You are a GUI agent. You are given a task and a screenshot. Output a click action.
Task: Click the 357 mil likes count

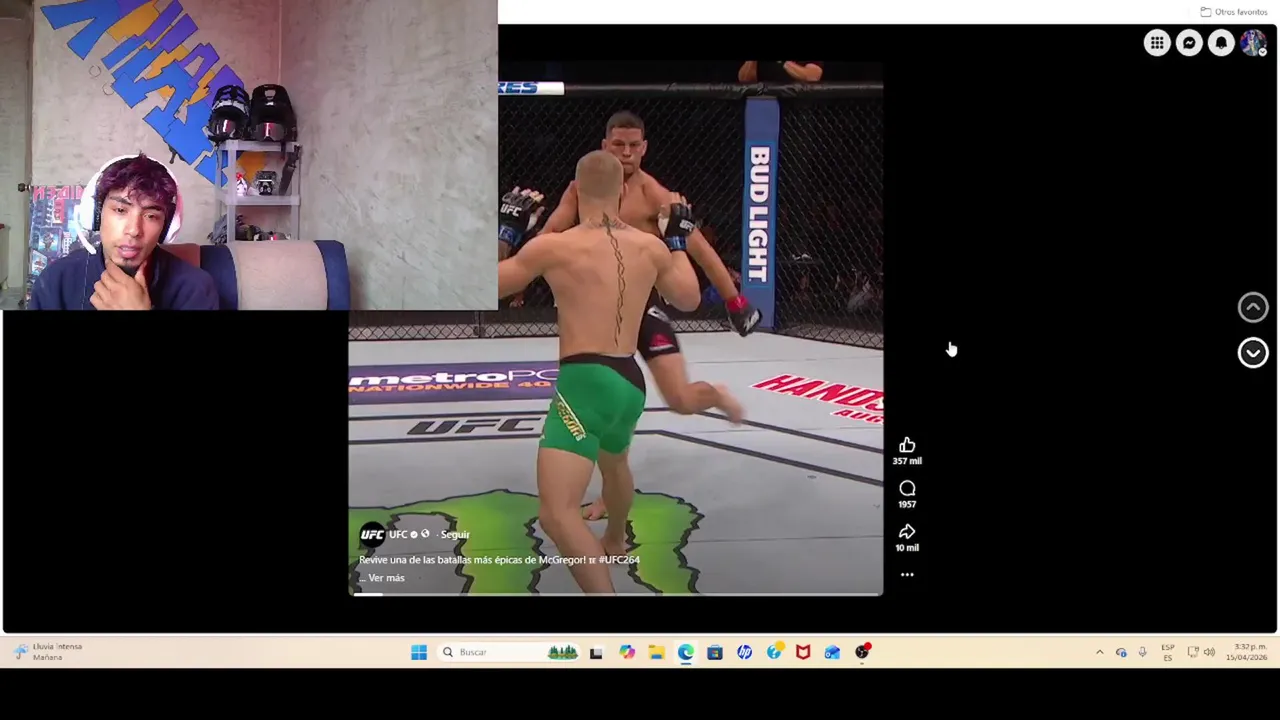tap(907, 461)
